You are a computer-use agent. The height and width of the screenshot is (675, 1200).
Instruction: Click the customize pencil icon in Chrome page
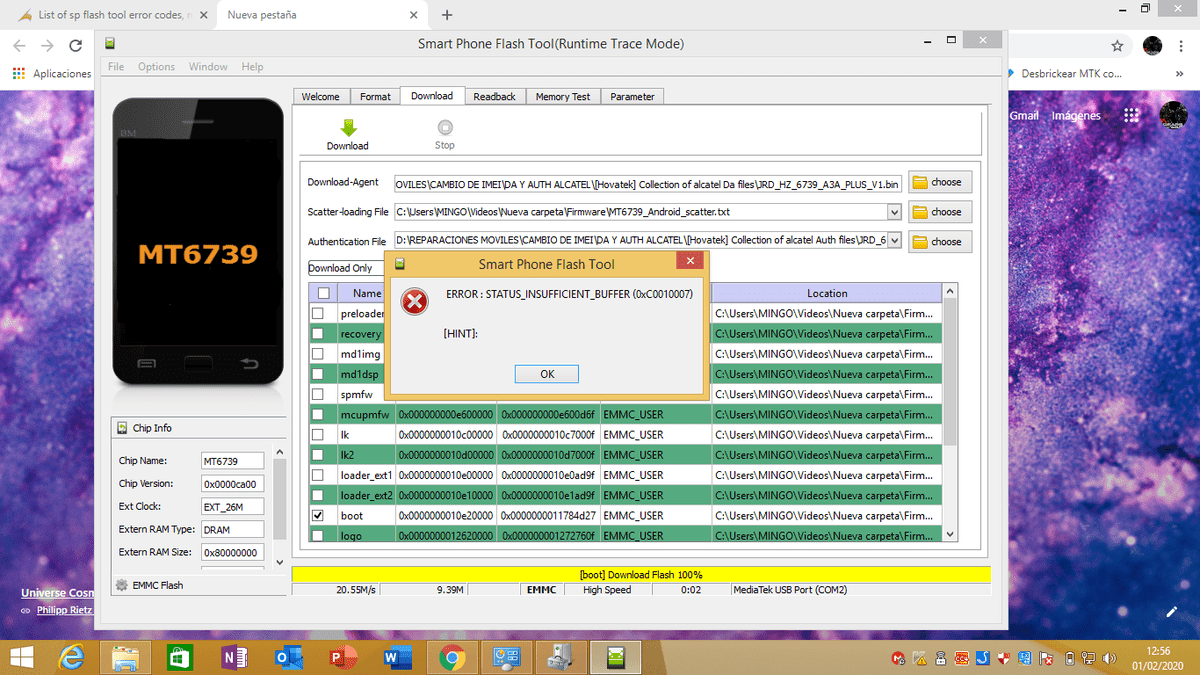(x=1172, y=611)
